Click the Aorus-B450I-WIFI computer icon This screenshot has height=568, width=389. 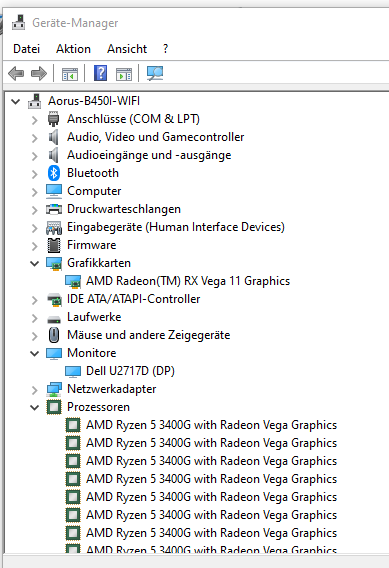(x=35, y=101)
